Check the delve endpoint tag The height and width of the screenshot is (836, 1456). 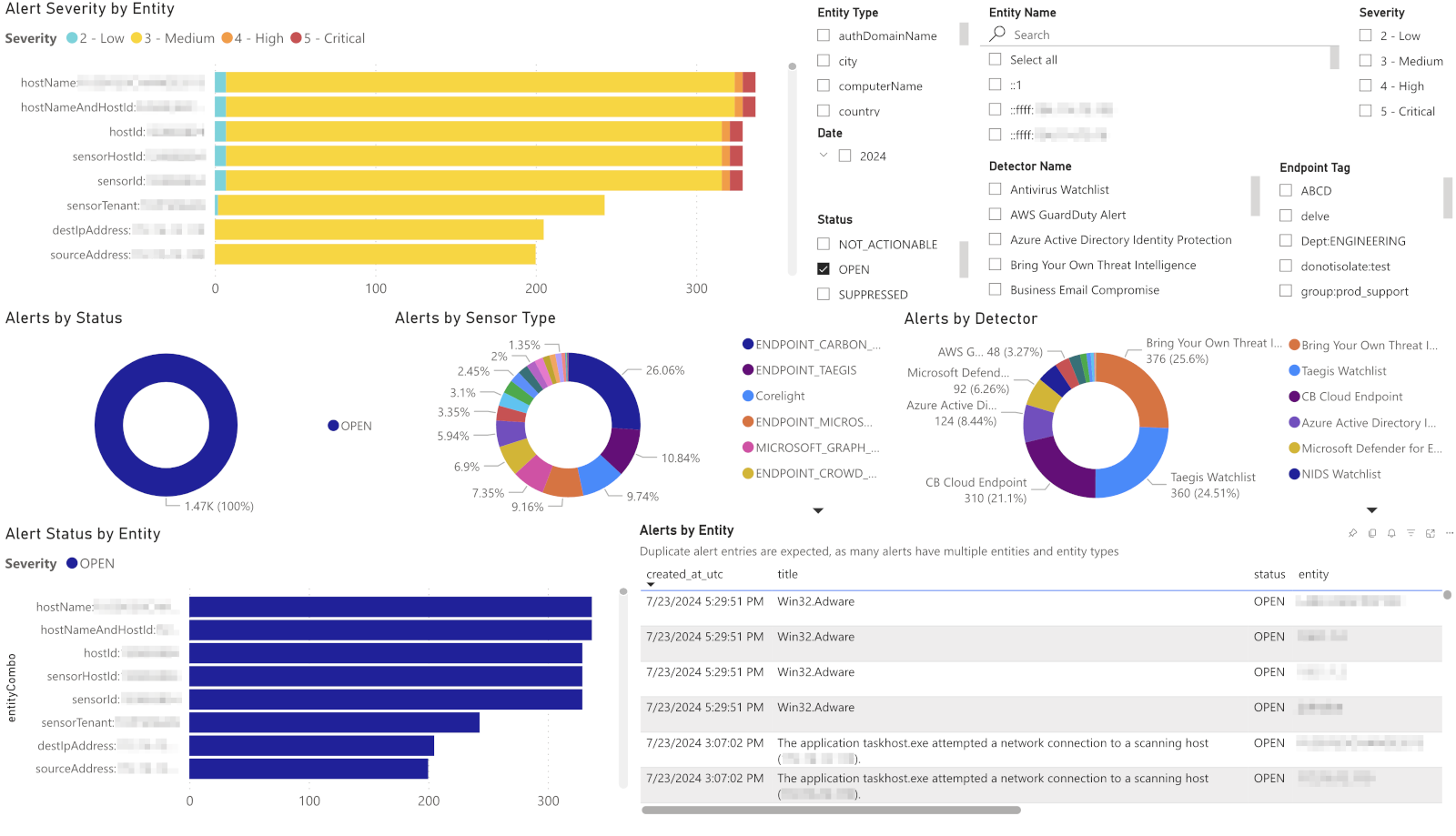pyautogui.click(x=1286, y=216)
